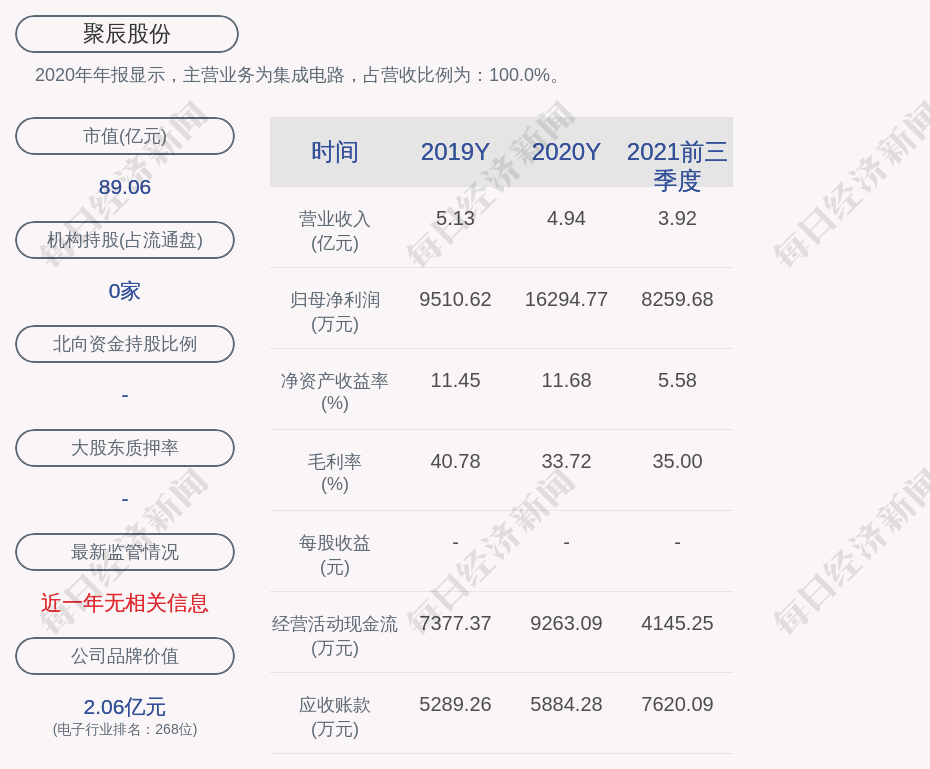Open the 北向资金持股比例 pill label

click(125, 344)
